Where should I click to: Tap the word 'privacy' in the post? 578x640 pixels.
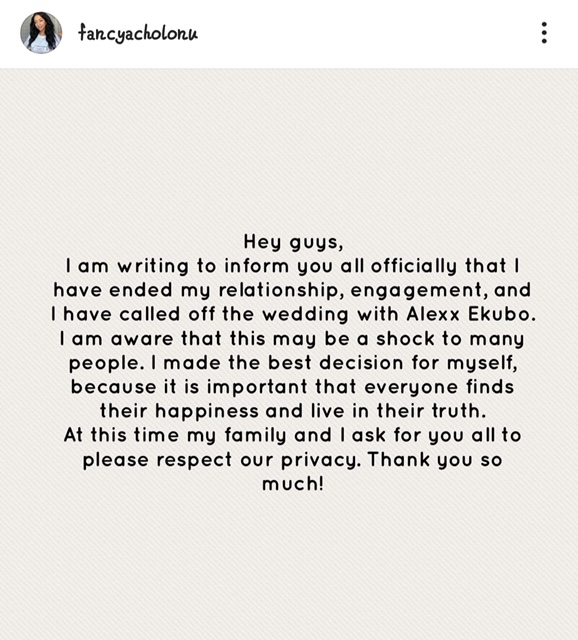321,460
